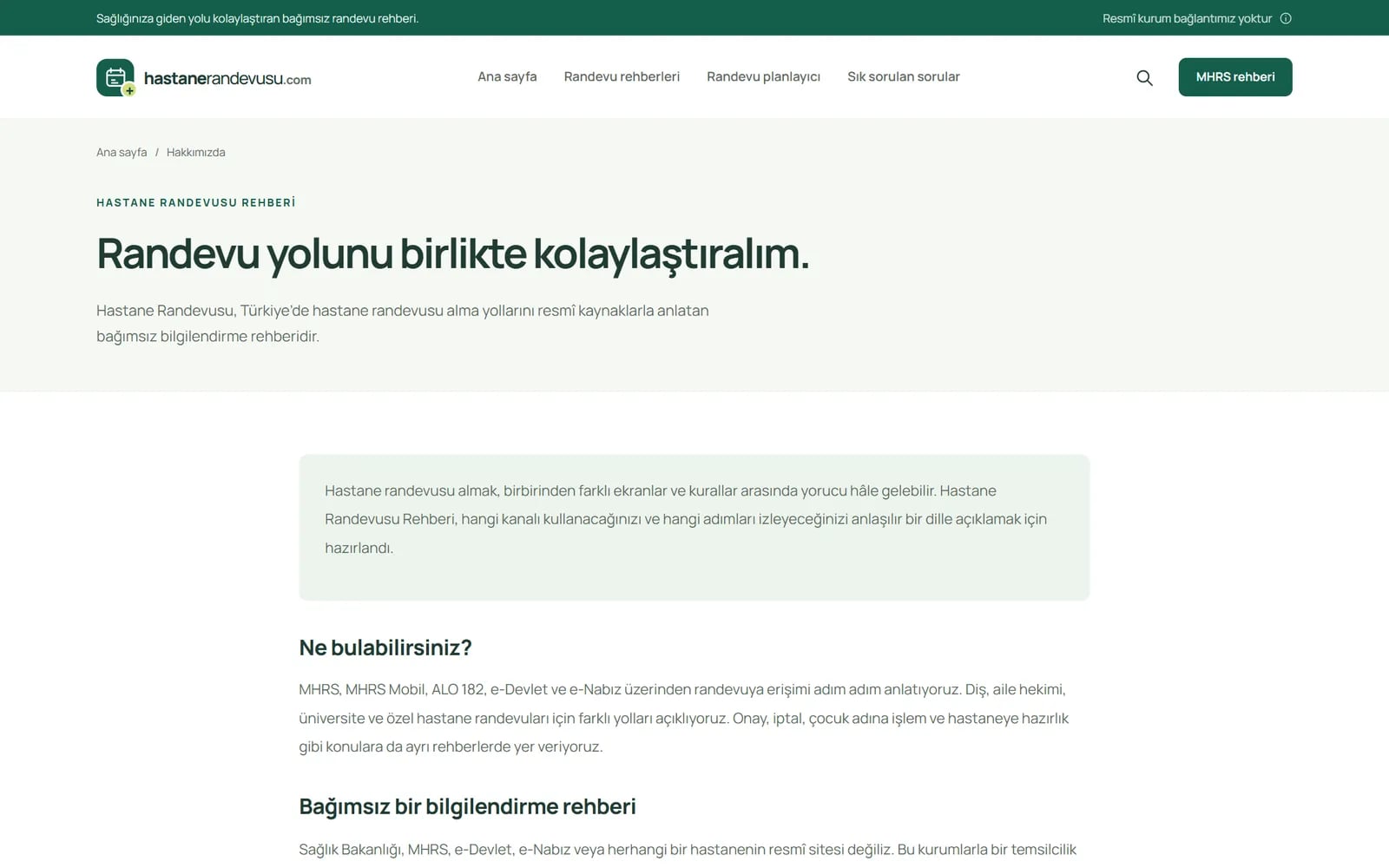The width and height of the screenshot is (1389, 868).
Task: Click the MHRS rehberi button
Action: pyautogui.click(x=1234, y=77)
